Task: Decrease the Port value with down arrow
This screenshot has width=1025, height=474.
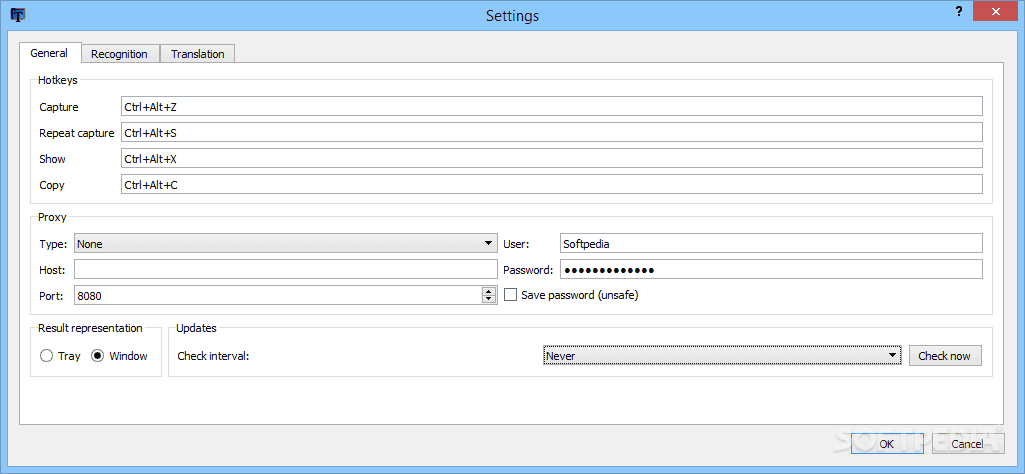Action: (x=489, y=299)
